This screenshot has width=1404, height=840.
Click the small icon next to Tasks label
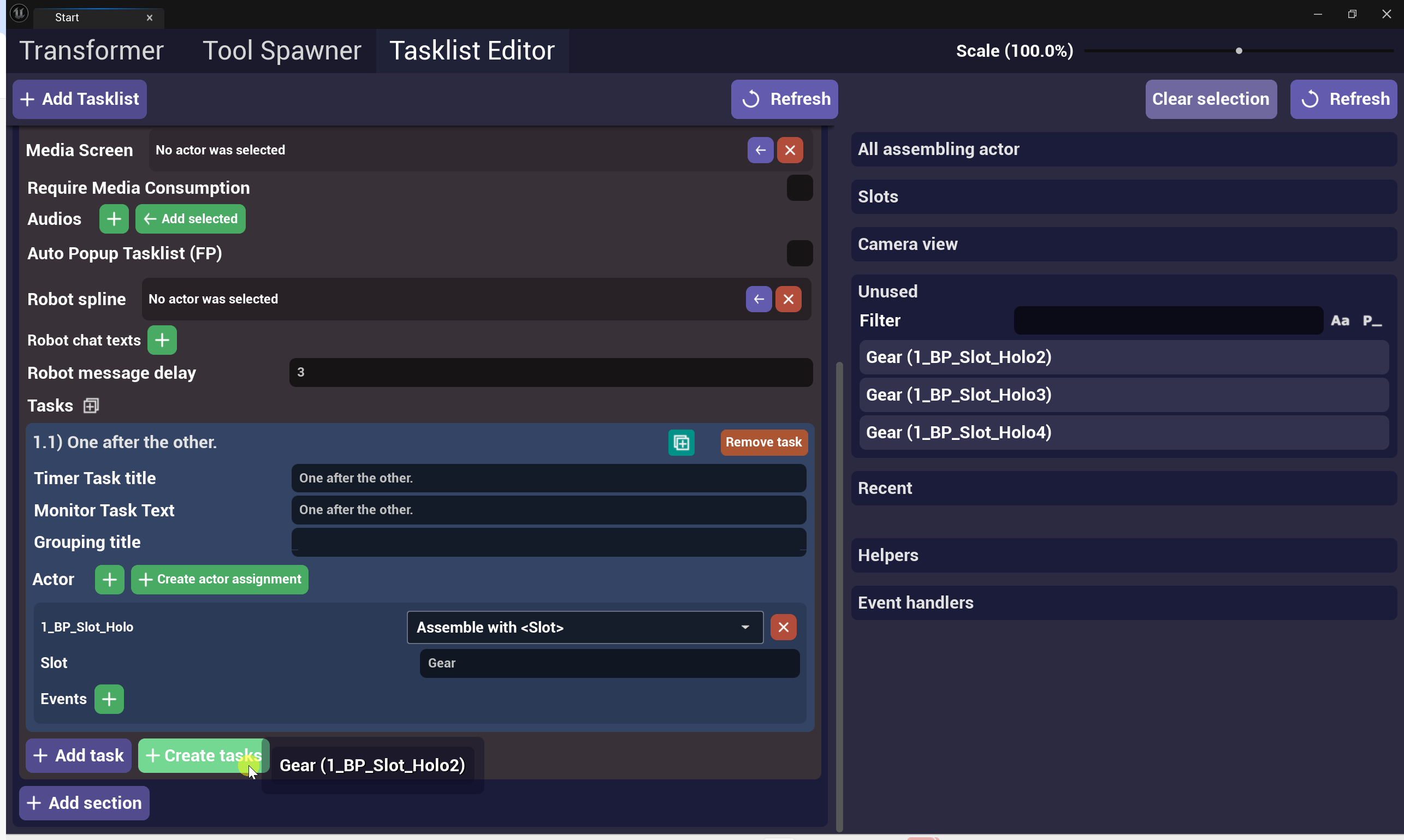tap(91, 406)
